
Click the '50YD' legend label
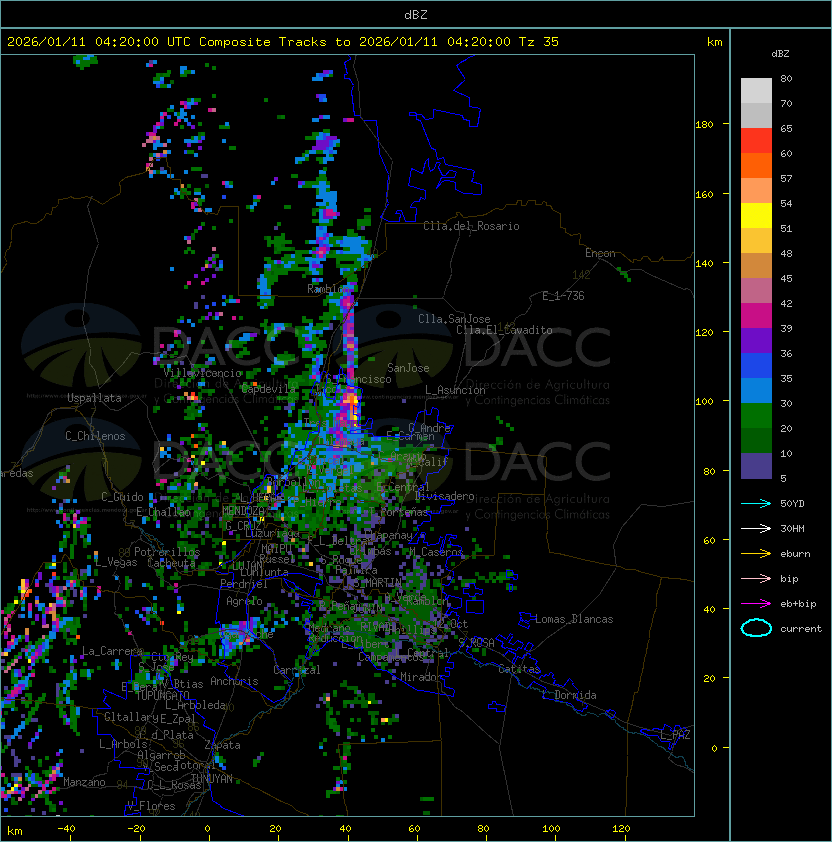pyautogui.click(x=792, y=503)
